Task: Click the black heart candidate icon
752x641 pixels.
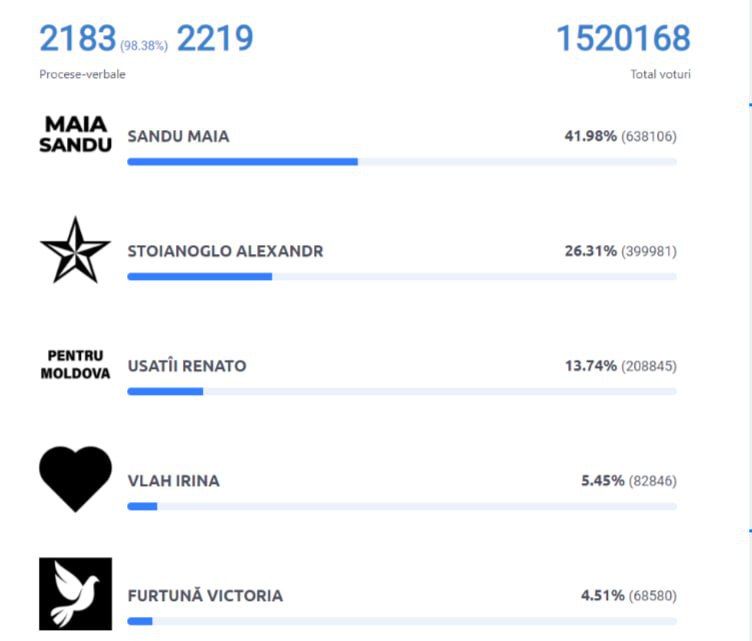Action: [75, 479]
